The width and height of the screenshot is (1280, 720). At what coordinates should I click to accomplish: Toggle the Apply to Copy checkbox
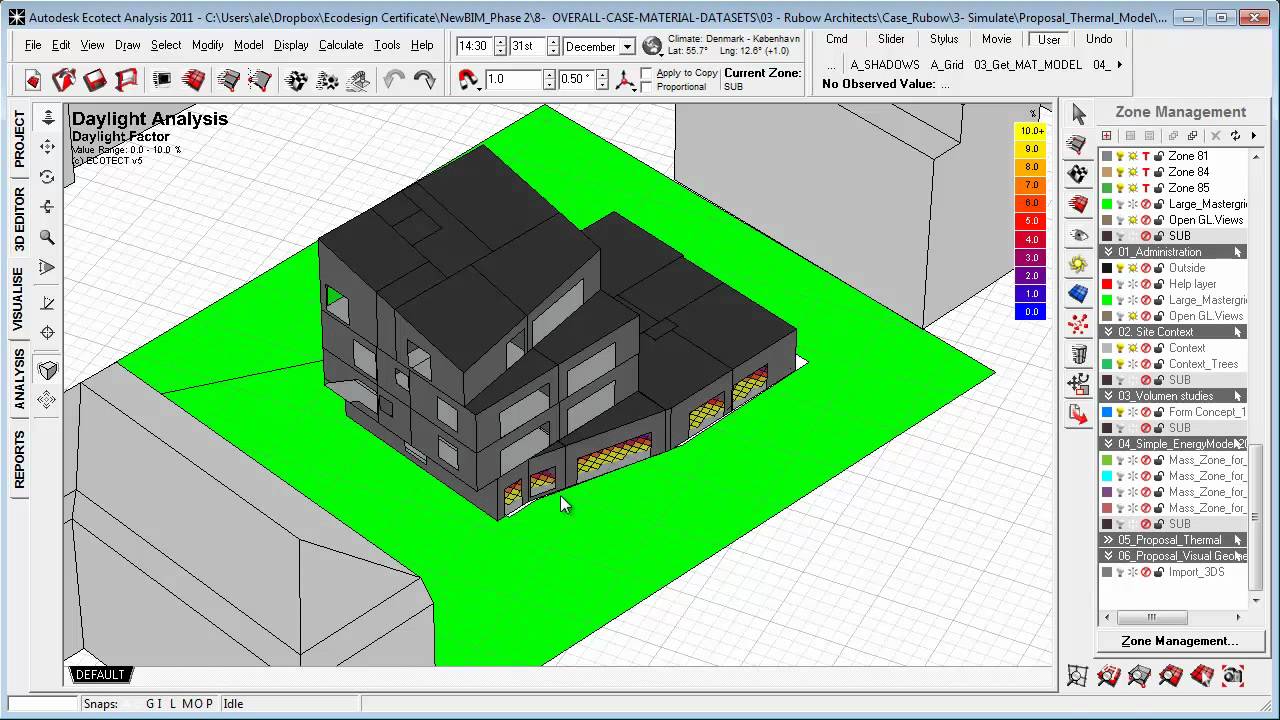point(647,73)
